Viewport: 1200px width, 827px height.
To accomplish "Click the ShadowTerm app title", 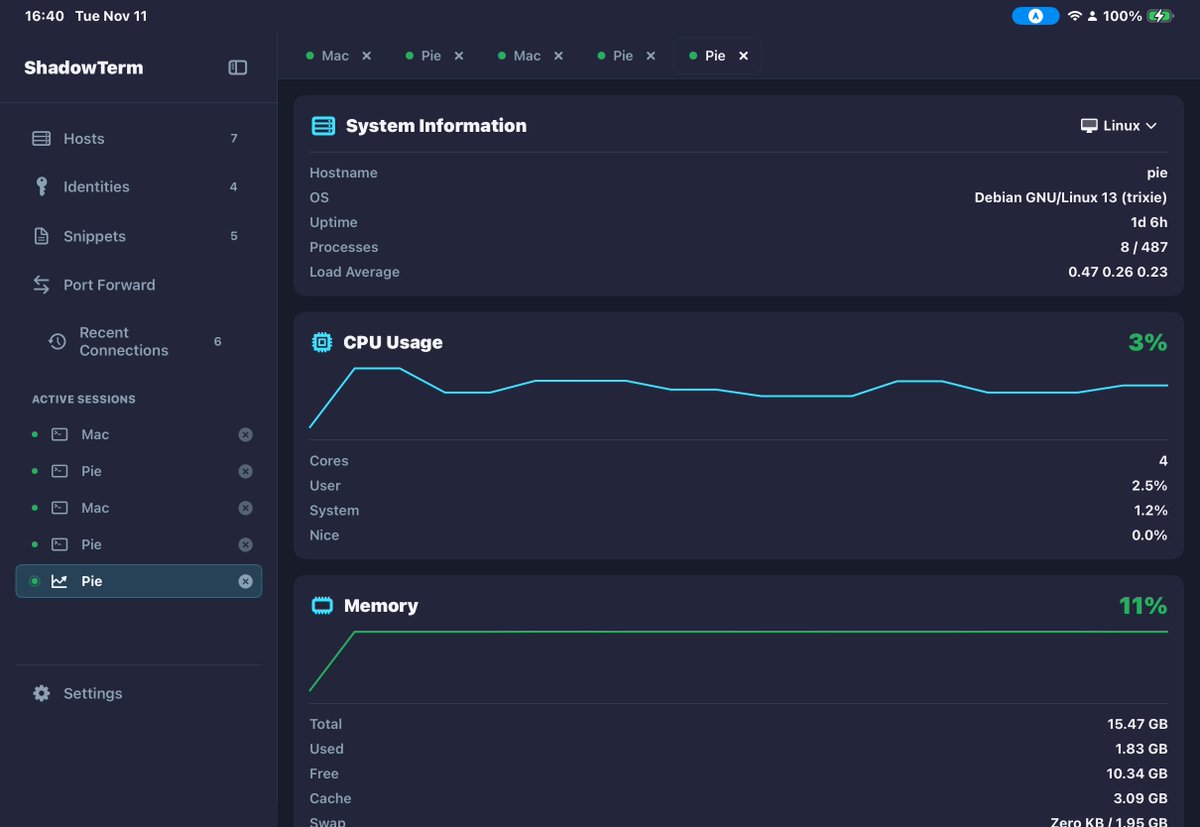I will click(x=84, y=68).
